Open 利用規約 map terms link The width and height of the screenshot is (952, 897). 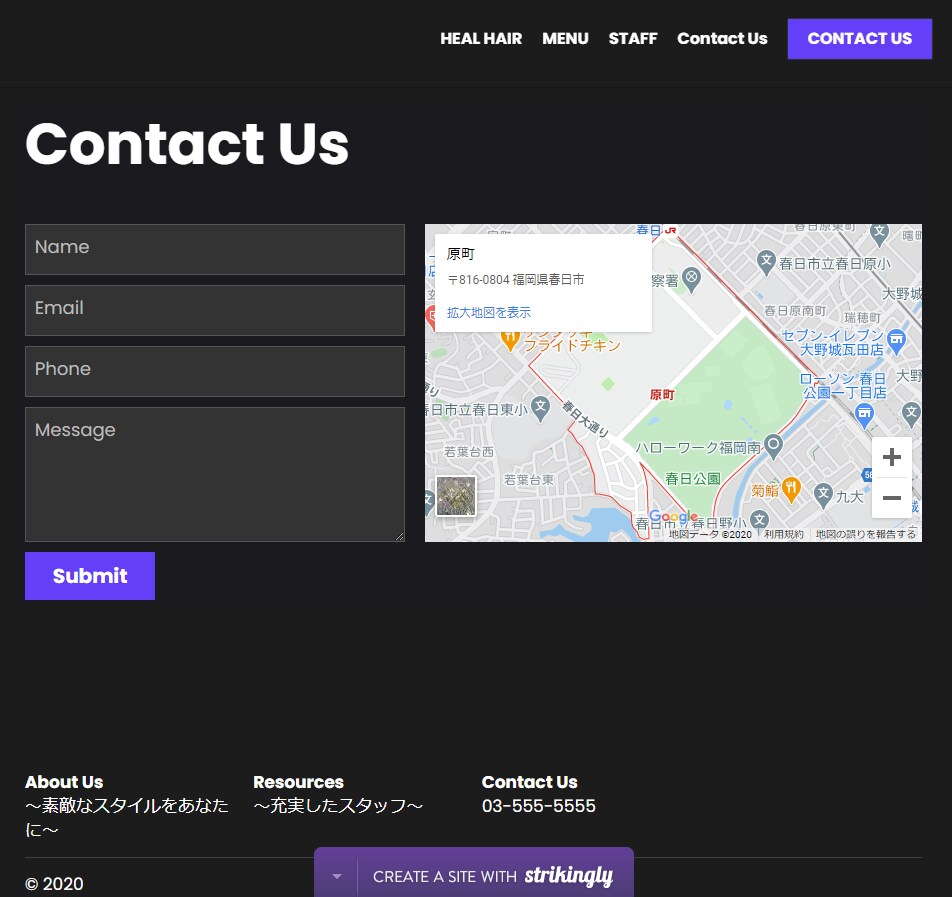coord(783,534)
